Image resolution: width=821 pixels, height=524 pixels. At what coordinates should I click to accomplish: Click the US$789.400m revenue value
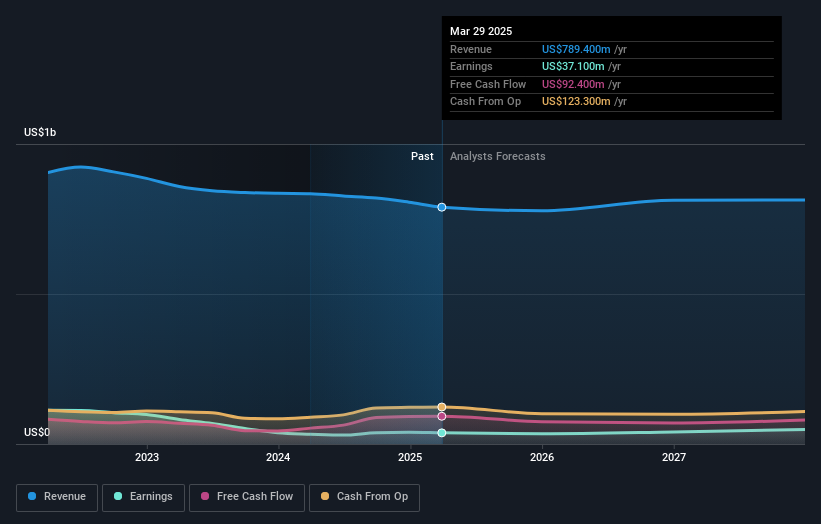pyautogui.click(x=576, y=49)
